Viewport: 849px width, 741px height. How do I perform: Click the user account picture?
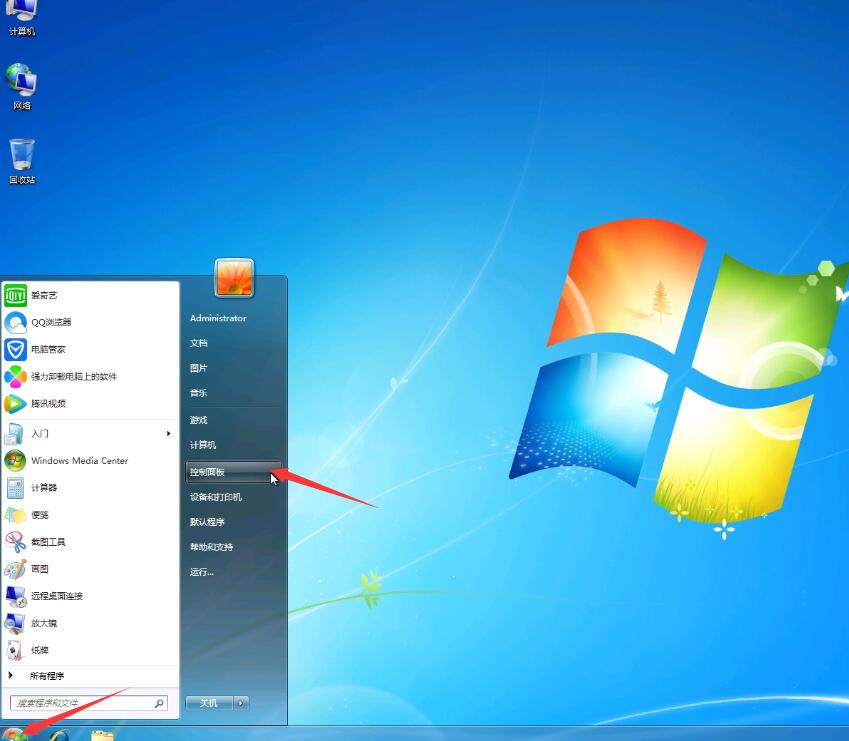point(234,278)
